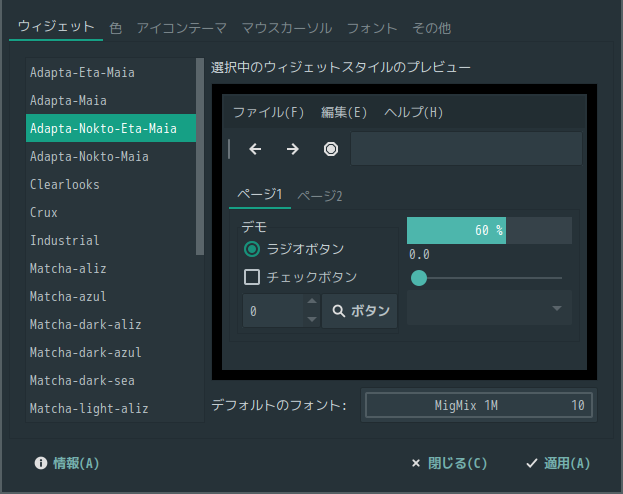Click the stop icon in the preview toolbar
Viewport: 623px width, 494px height.
pyautogui.click(x=331, y=149)
